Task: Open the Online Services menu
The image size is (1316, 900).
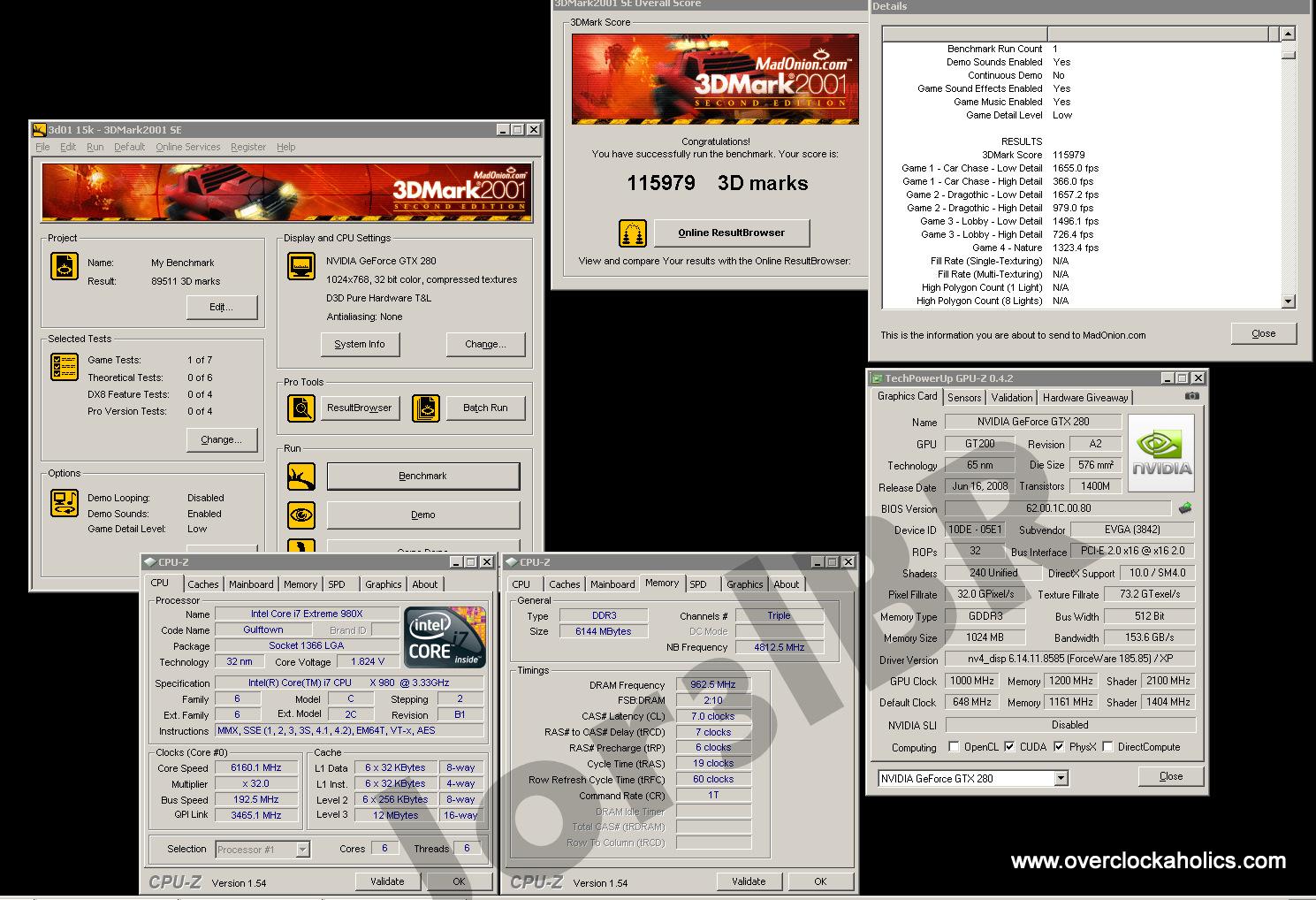Action: tap(188, 147)
